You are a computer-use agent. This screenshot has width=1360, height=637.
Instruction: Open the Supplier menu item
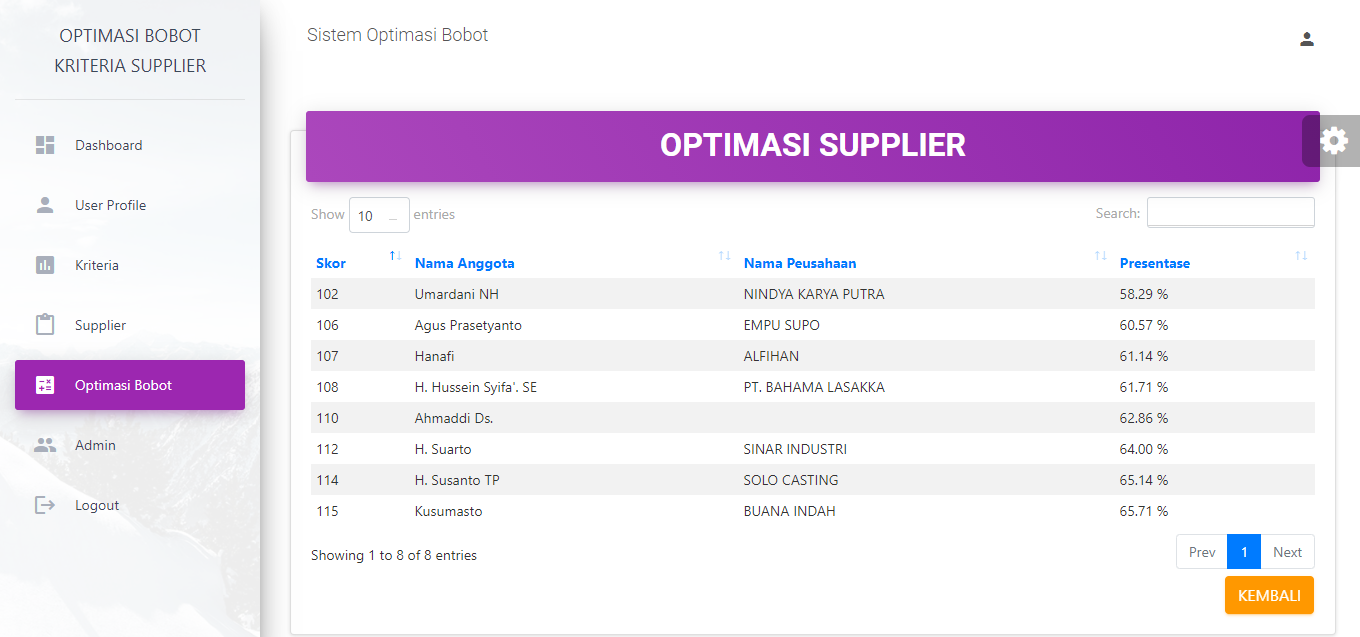pyautogui.click(x=100, y=325)
